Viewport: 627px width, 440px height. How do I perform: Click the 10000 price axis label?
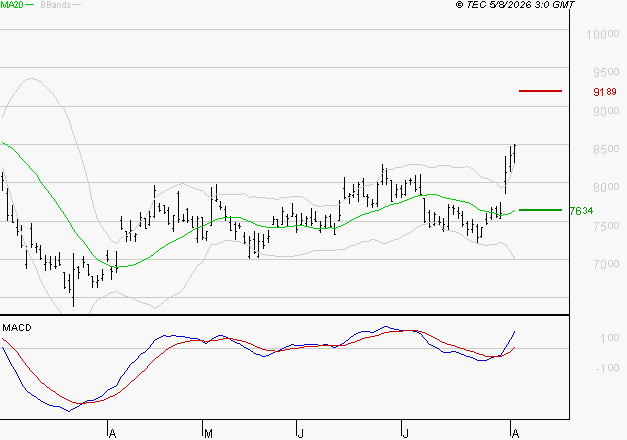click(603, 34)
